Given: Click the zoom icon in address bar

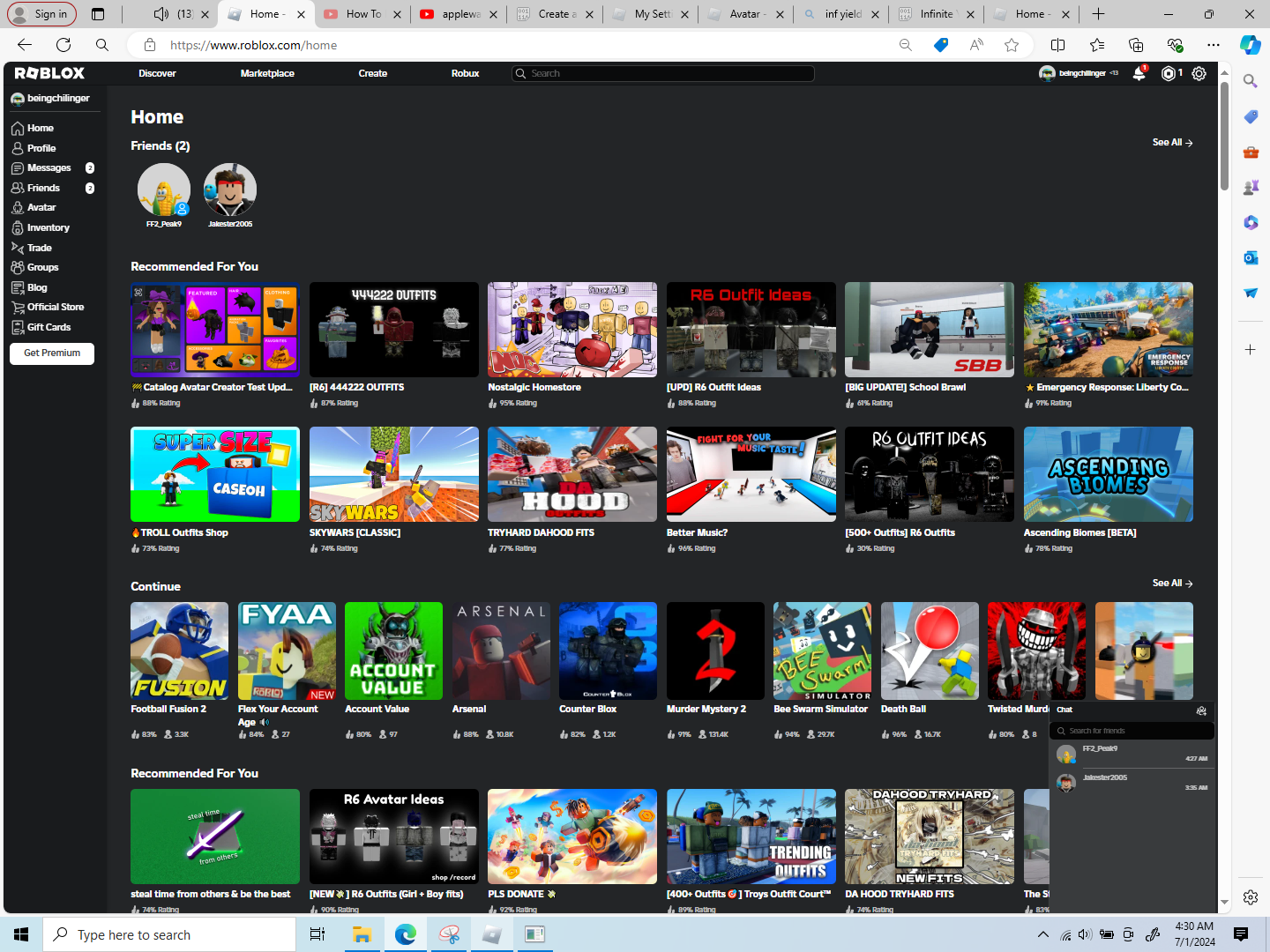Looking at the screenshot, I should click(x=906, y=45).
